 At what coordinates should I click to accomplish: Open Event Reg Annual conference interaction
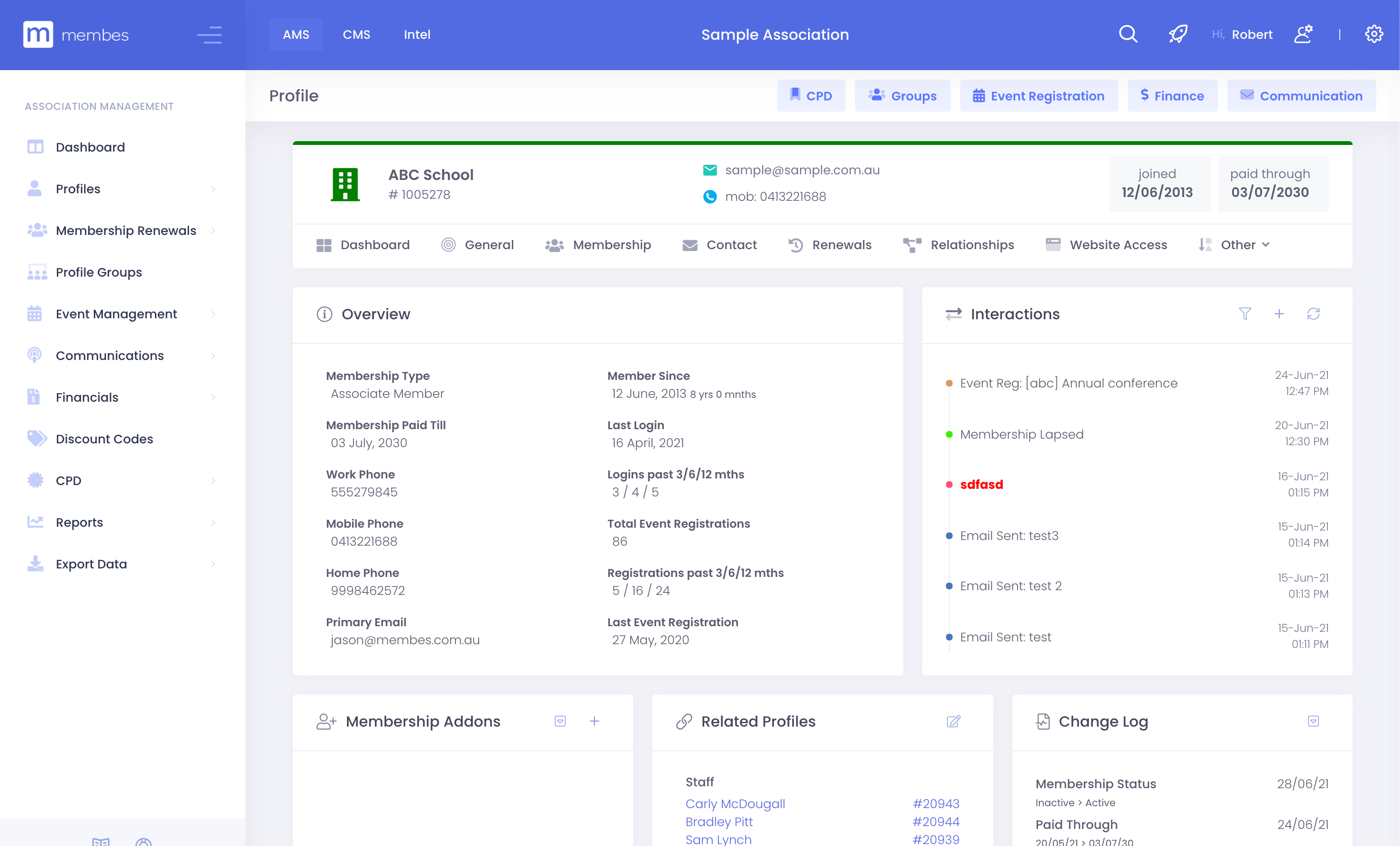[1068, 383]
